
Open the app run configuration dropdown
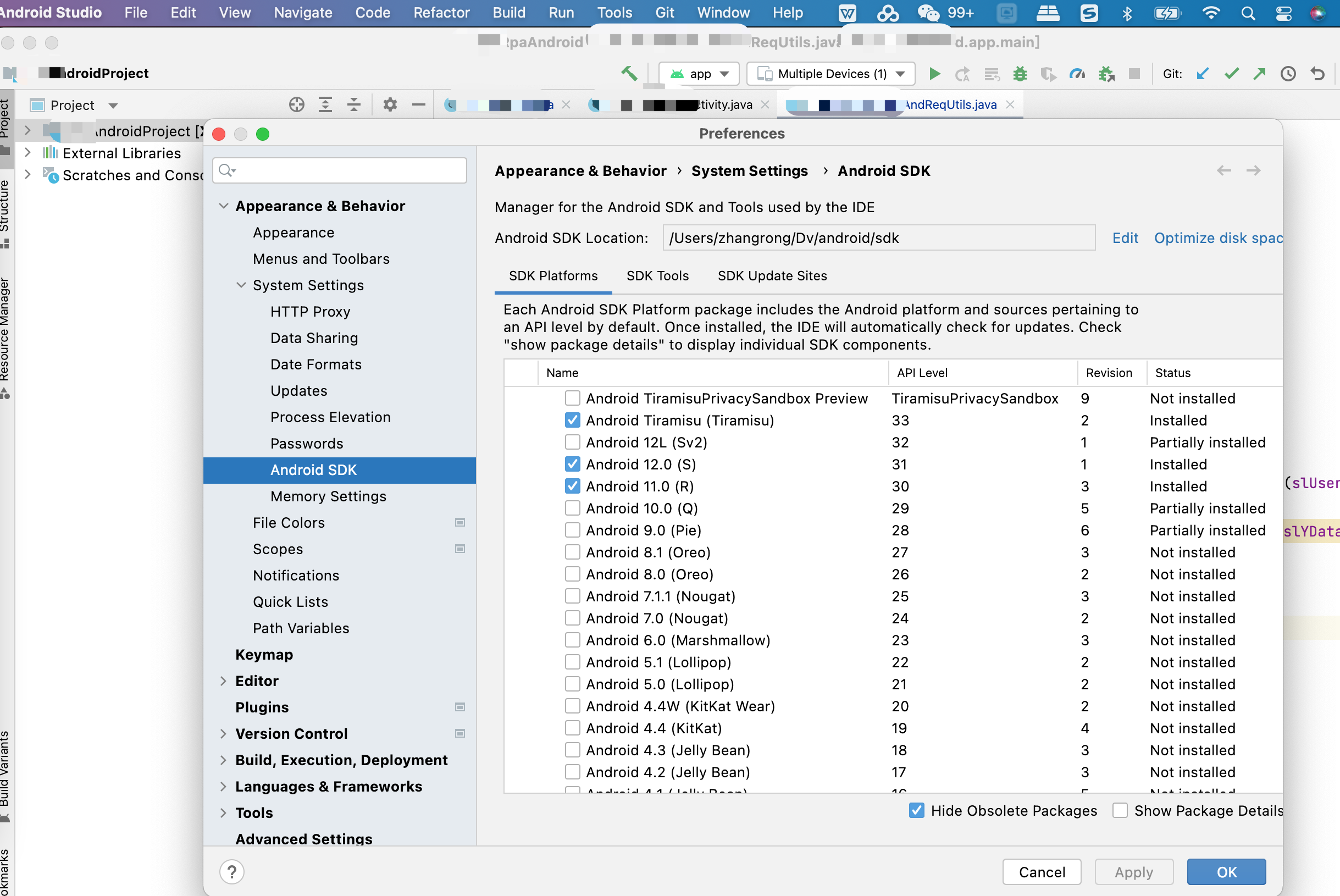pos(699,74)
